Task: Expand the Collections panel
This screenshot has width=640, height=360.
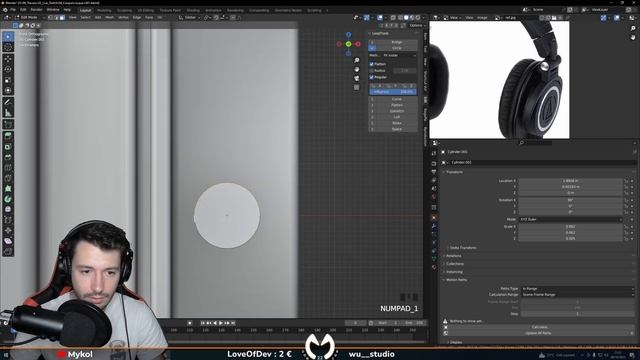Action: pyautogui.click(x=454, y=264)
